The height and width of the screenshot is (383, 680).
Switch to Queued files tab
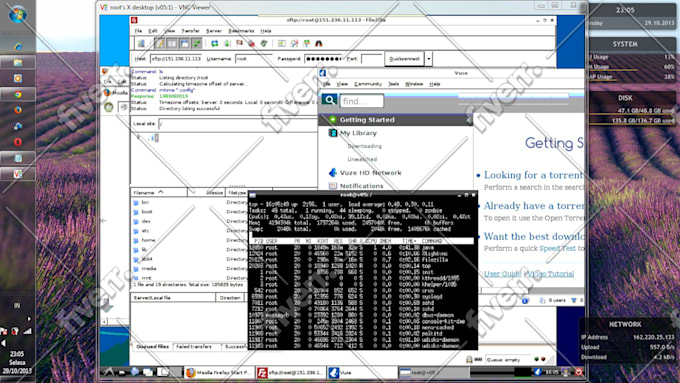(152, 347)
